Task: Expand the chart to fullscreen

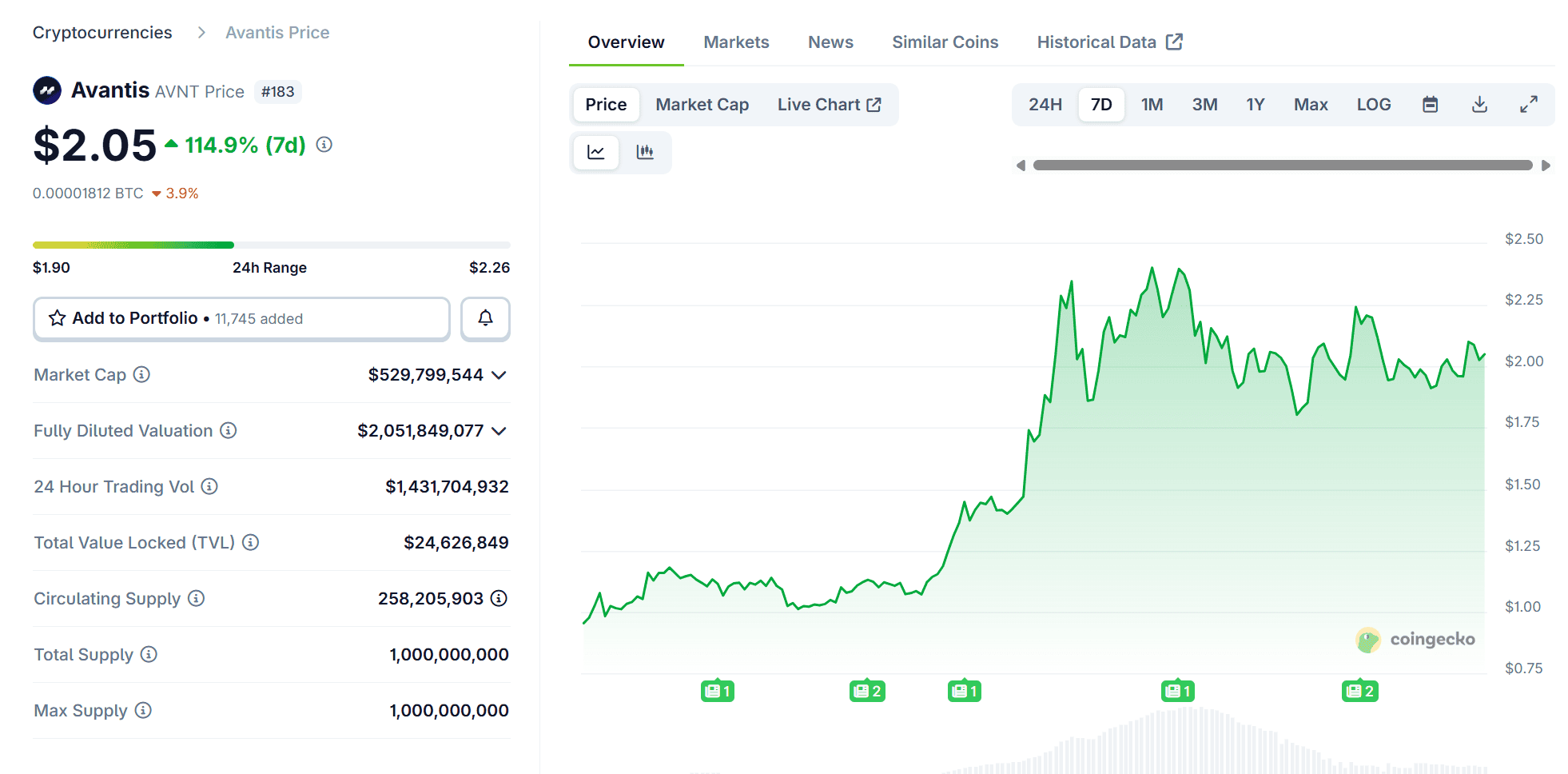Action: coord(1528,105)
